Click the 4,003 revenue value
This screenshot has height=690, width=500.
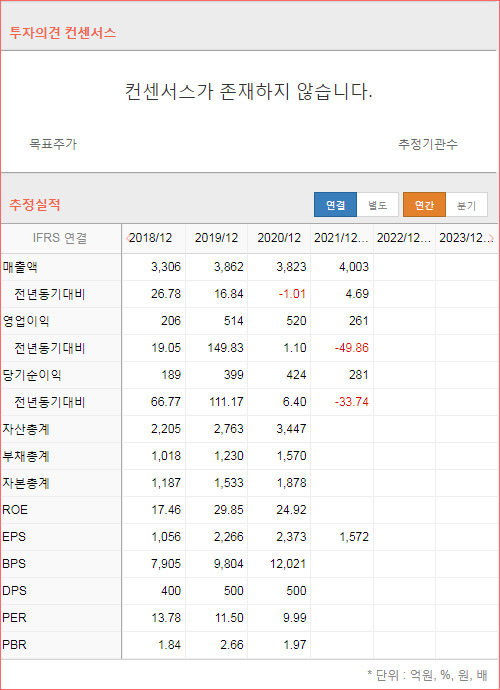coord(354,267)
